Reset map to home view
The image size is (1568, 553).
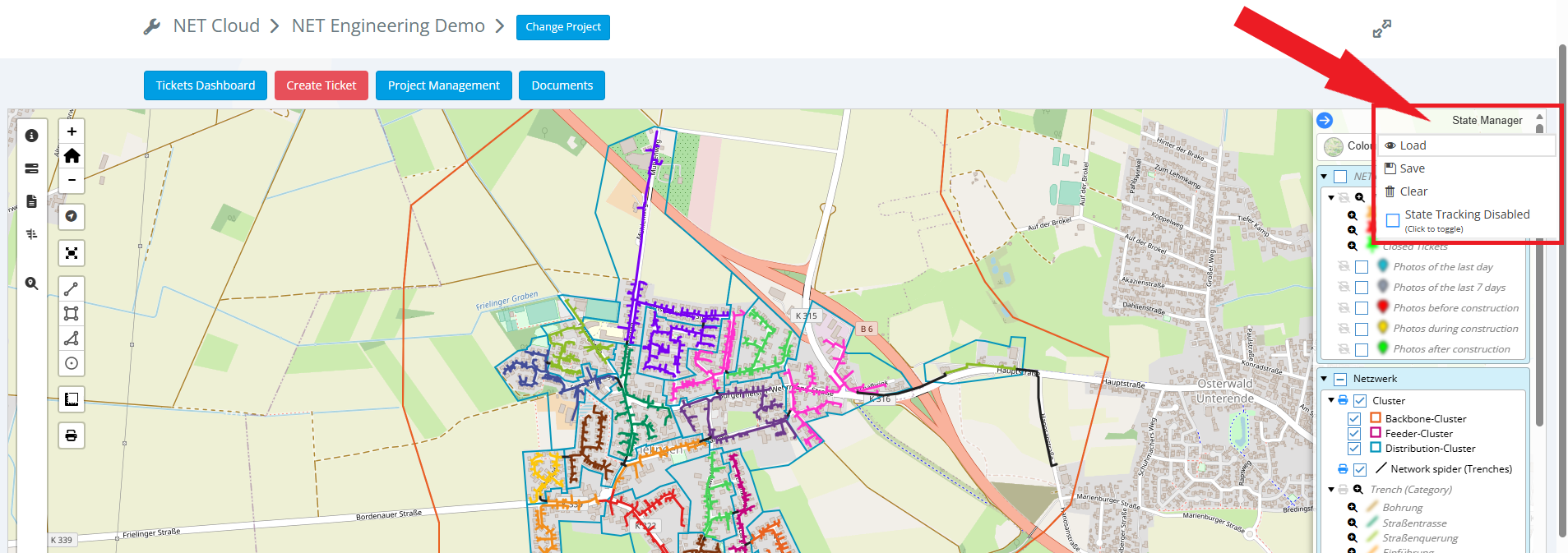coord(72,156)
